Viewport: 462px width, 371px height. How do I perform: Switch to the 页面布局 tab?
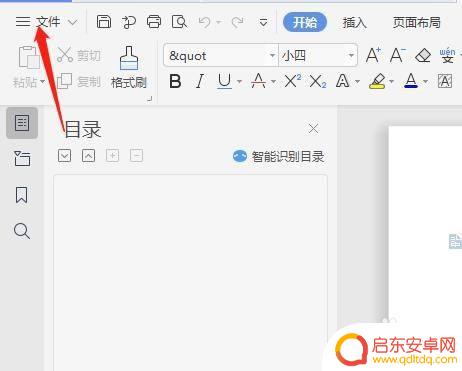[x=416, y=22]
